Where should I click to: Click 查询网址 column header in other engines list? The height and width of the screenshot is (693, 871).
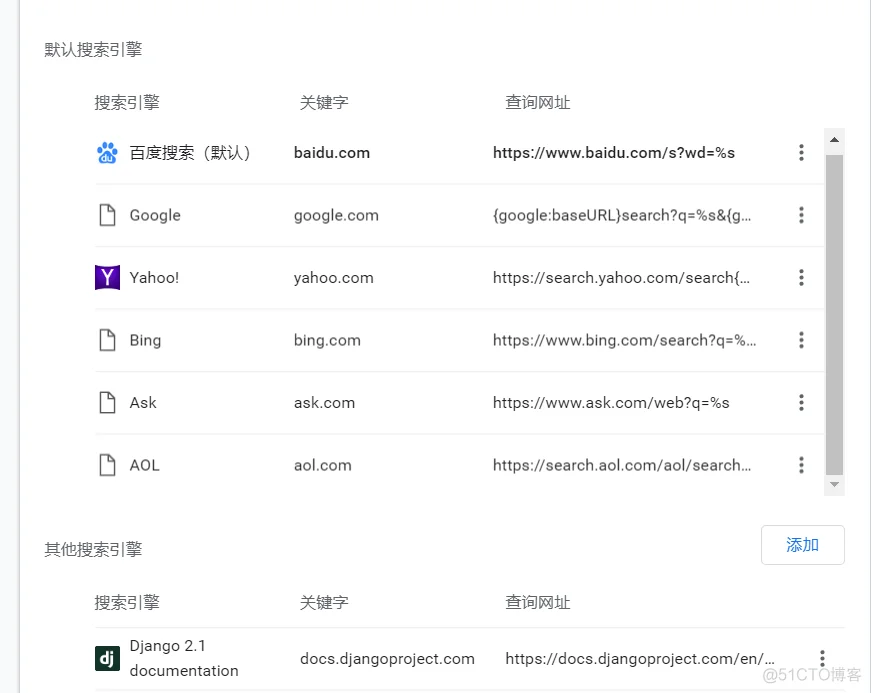pyautogui.click(x=538, y=602)
